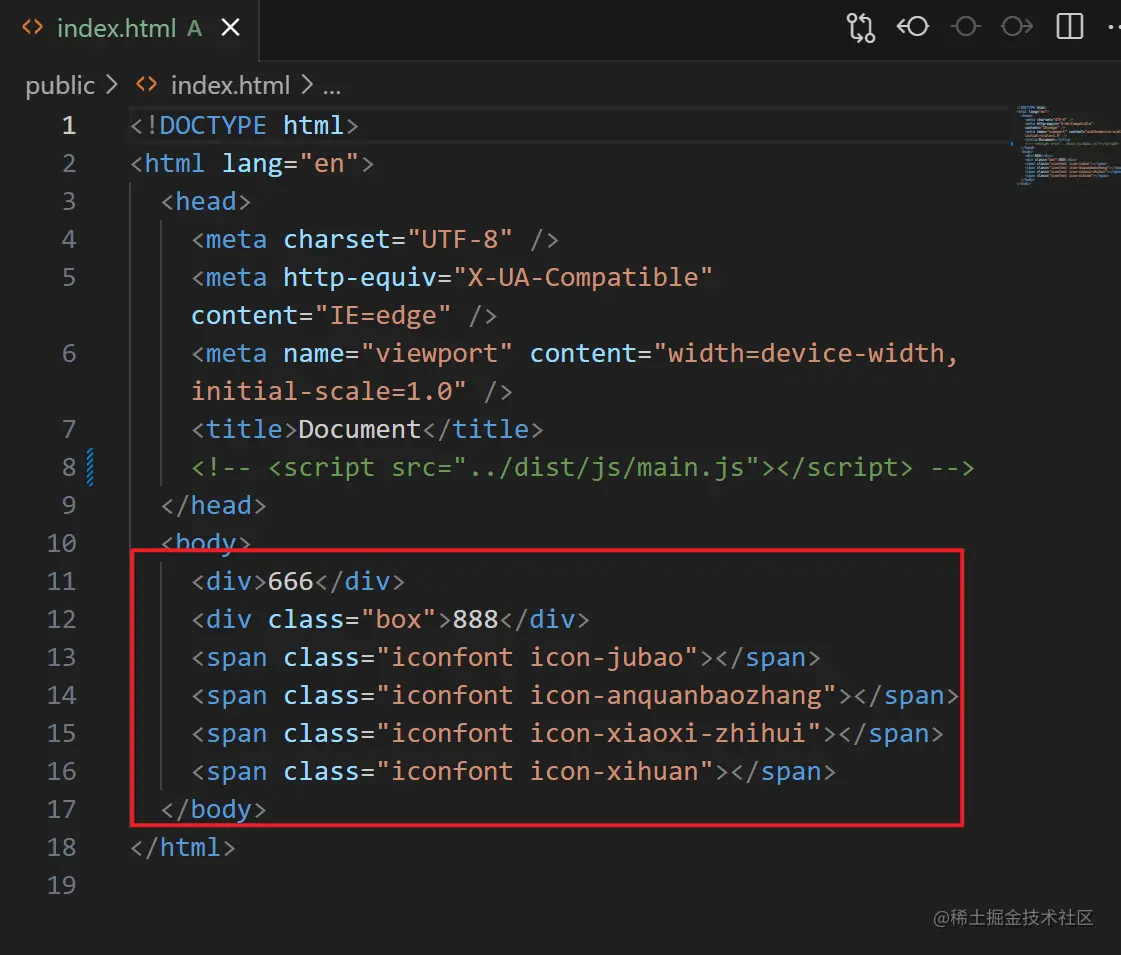Click line number 19 in gutter
Image resolution: width=1121 pixels, height=955 pixels.
click(61, 885)
